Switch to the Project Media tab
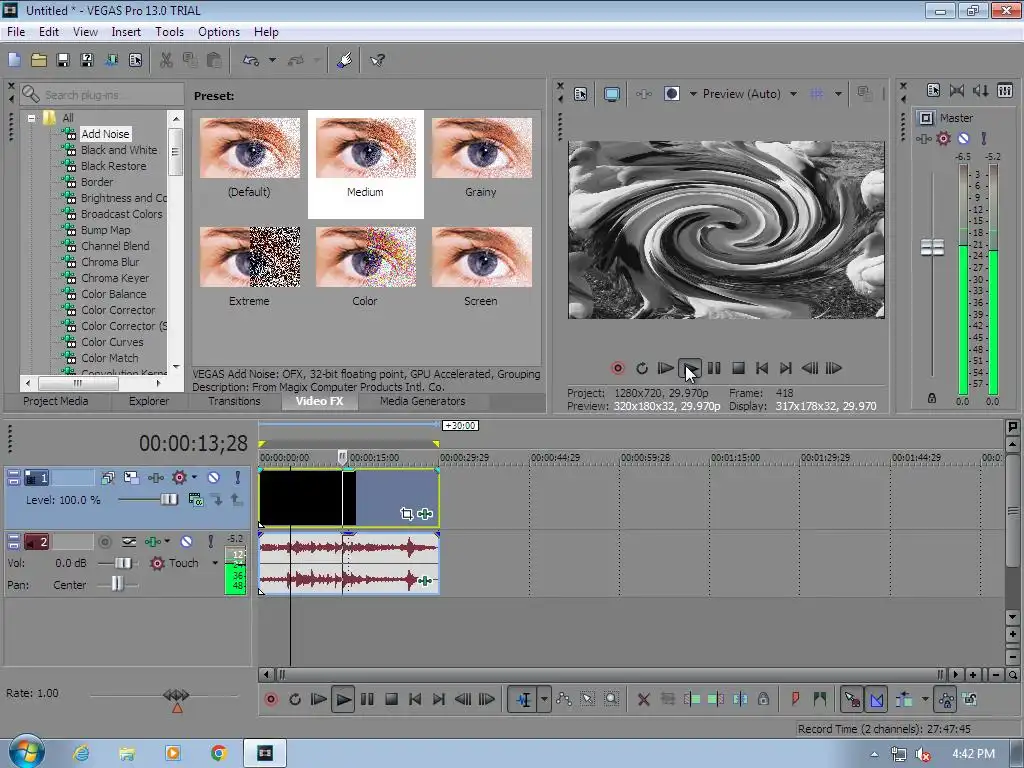The height and width of the screenshot is (768, 1024). point(56,401)
